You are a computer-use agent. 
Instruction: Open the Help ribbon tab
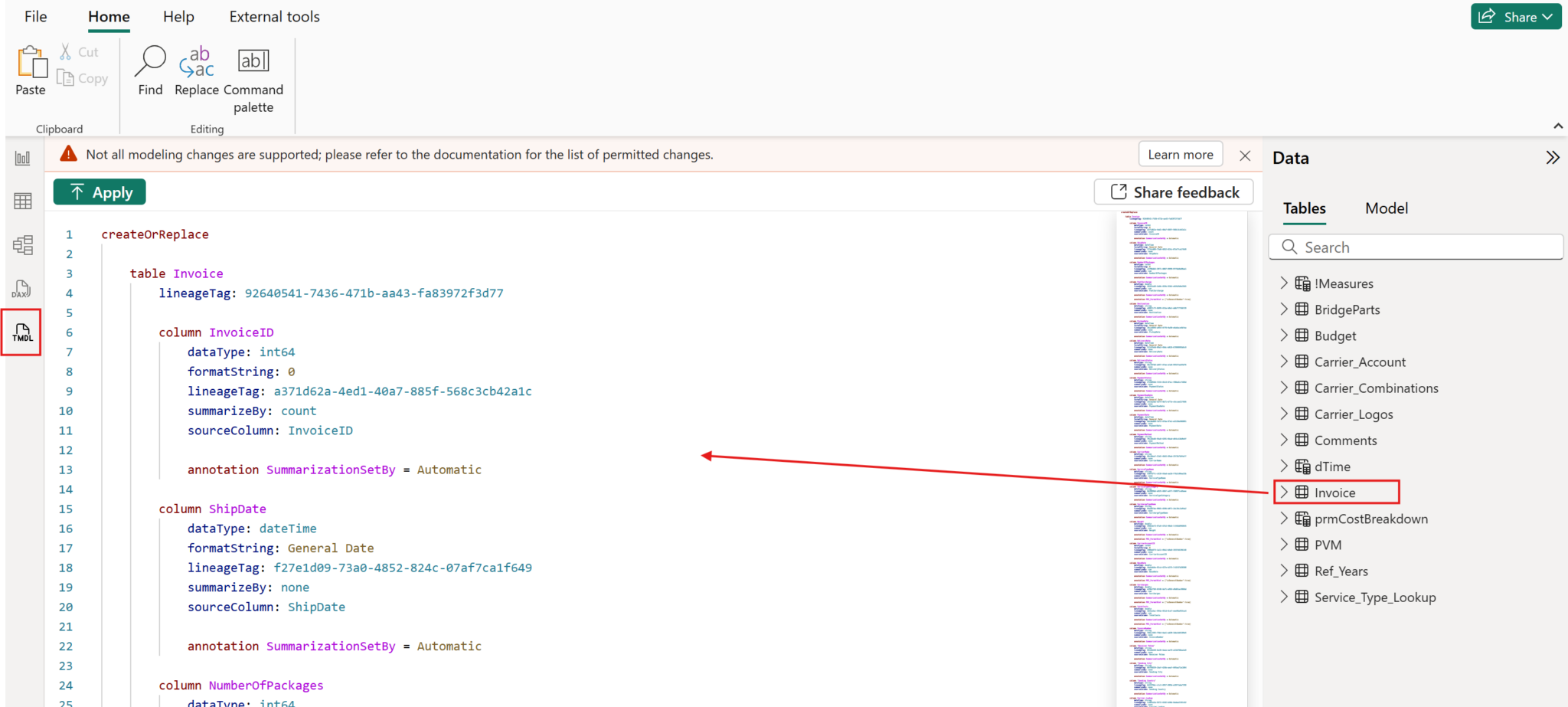pyautogui.click(x=178, y=17)
